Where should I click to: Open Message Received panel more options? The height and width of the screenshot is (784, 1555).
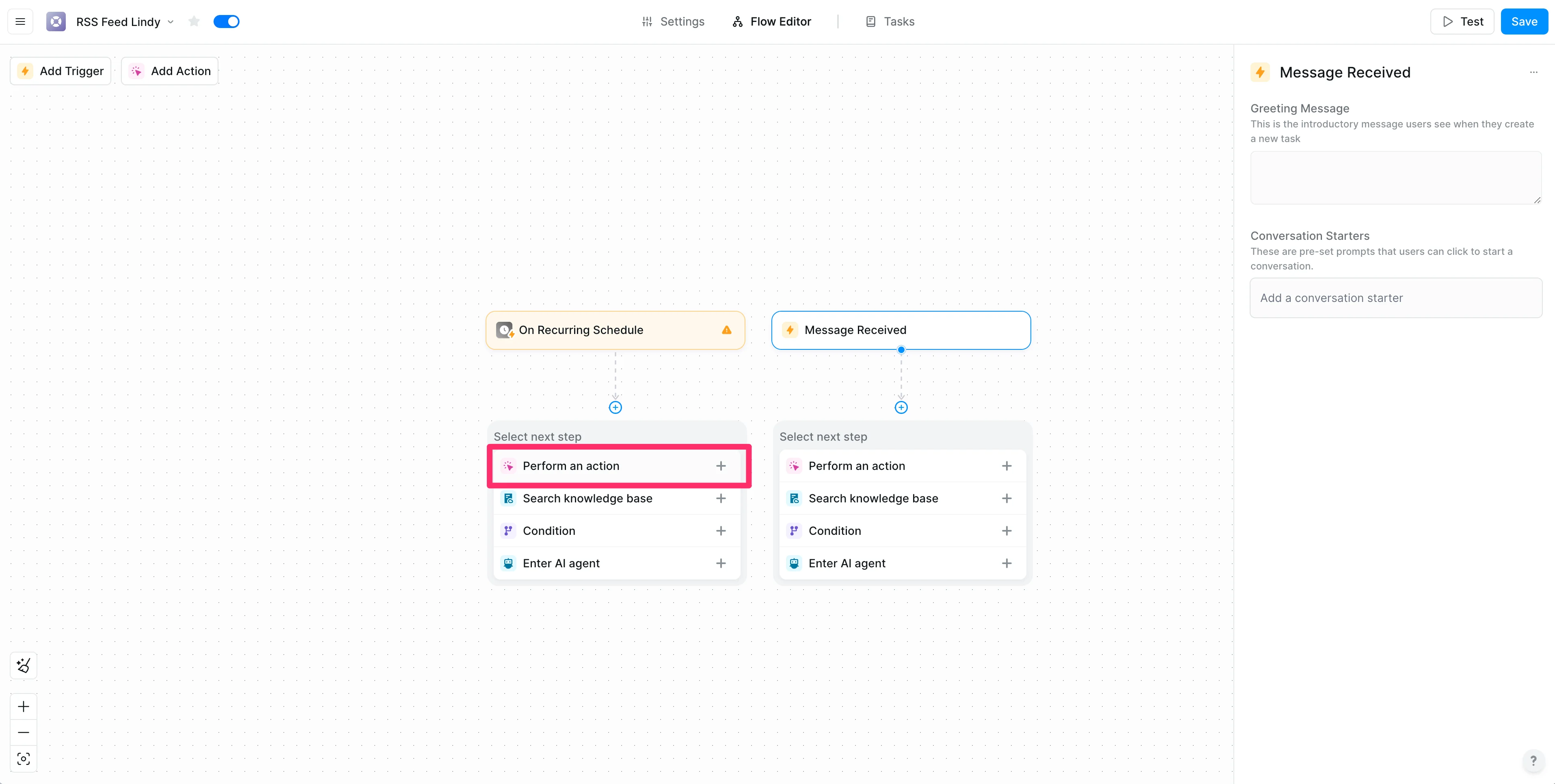pyautogui.click(x=1533, y=72)
